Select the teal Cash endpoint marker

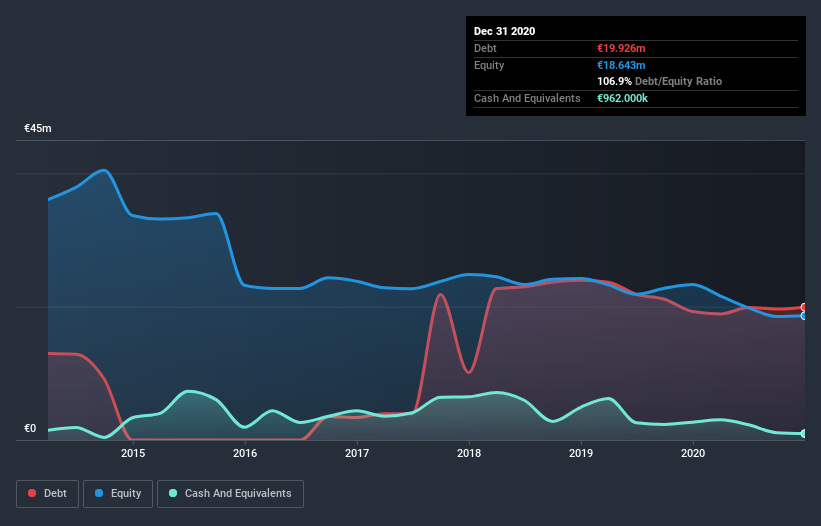pos(804,433)
